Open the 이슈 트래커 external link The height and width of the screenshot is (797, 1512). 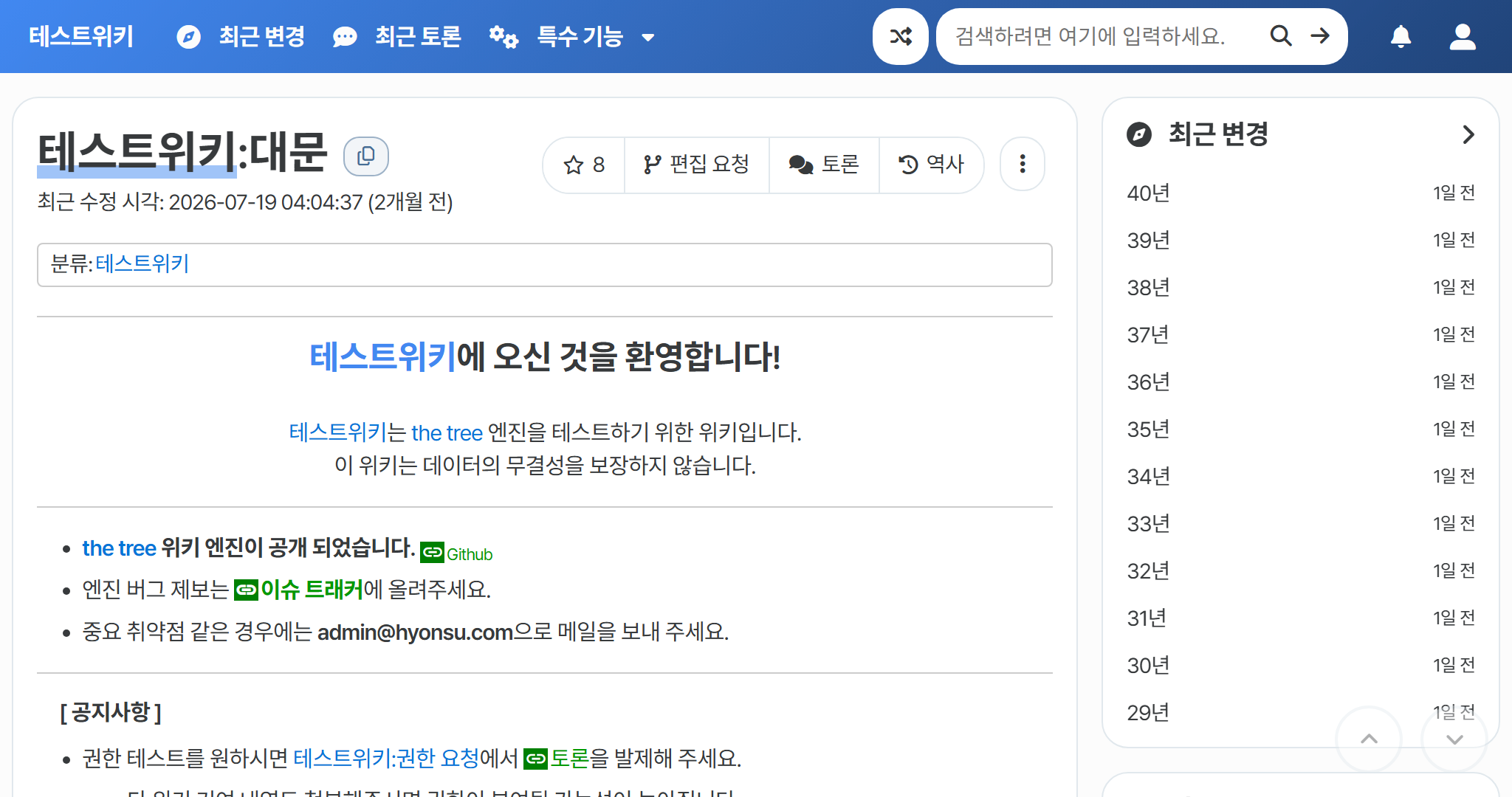(x=299, y=590)
